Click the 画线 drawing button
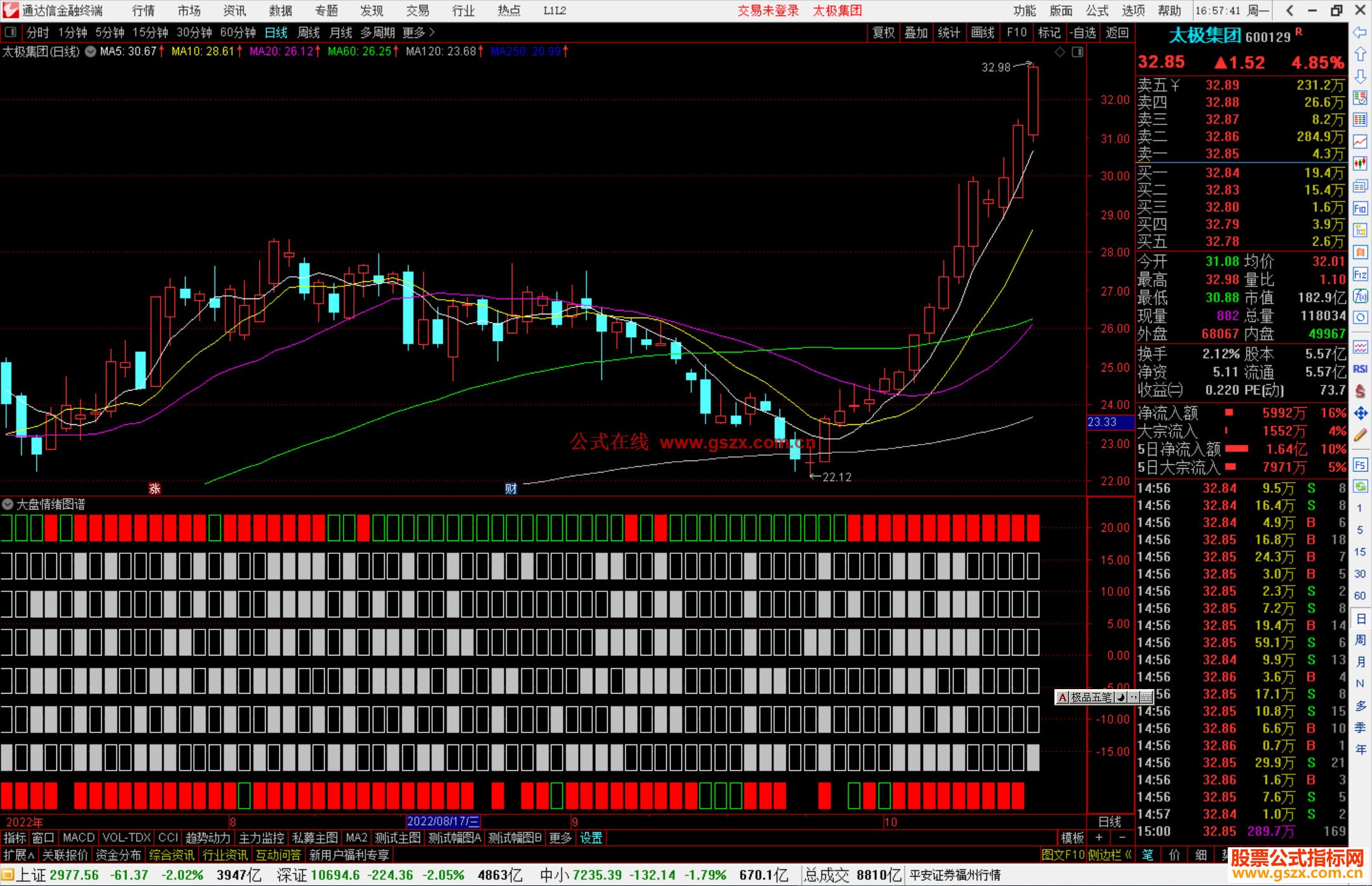1372x886 pixels. [983, 32]
